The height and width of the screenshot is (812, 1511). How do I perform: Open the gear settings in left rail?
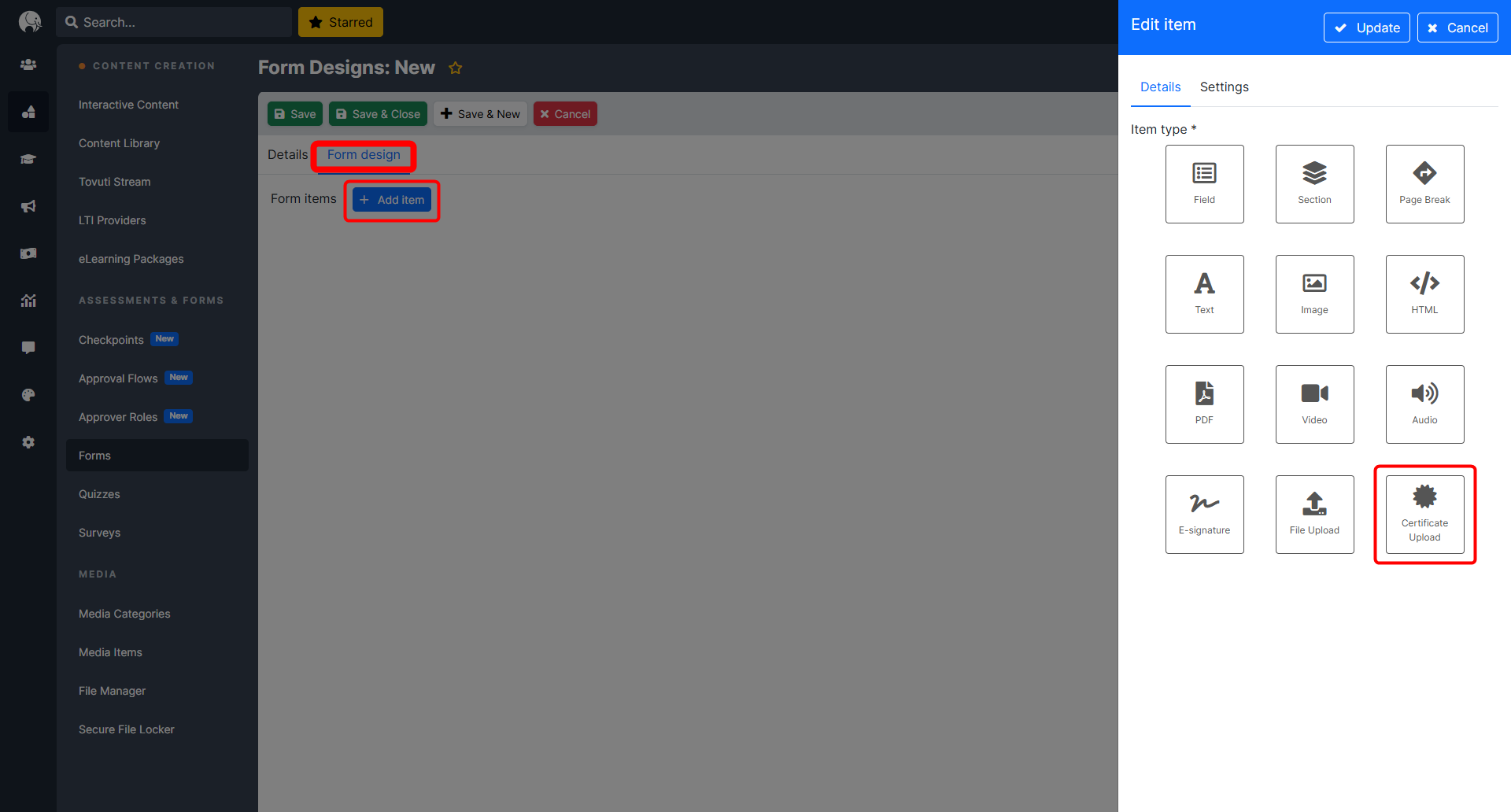[28, 442]
